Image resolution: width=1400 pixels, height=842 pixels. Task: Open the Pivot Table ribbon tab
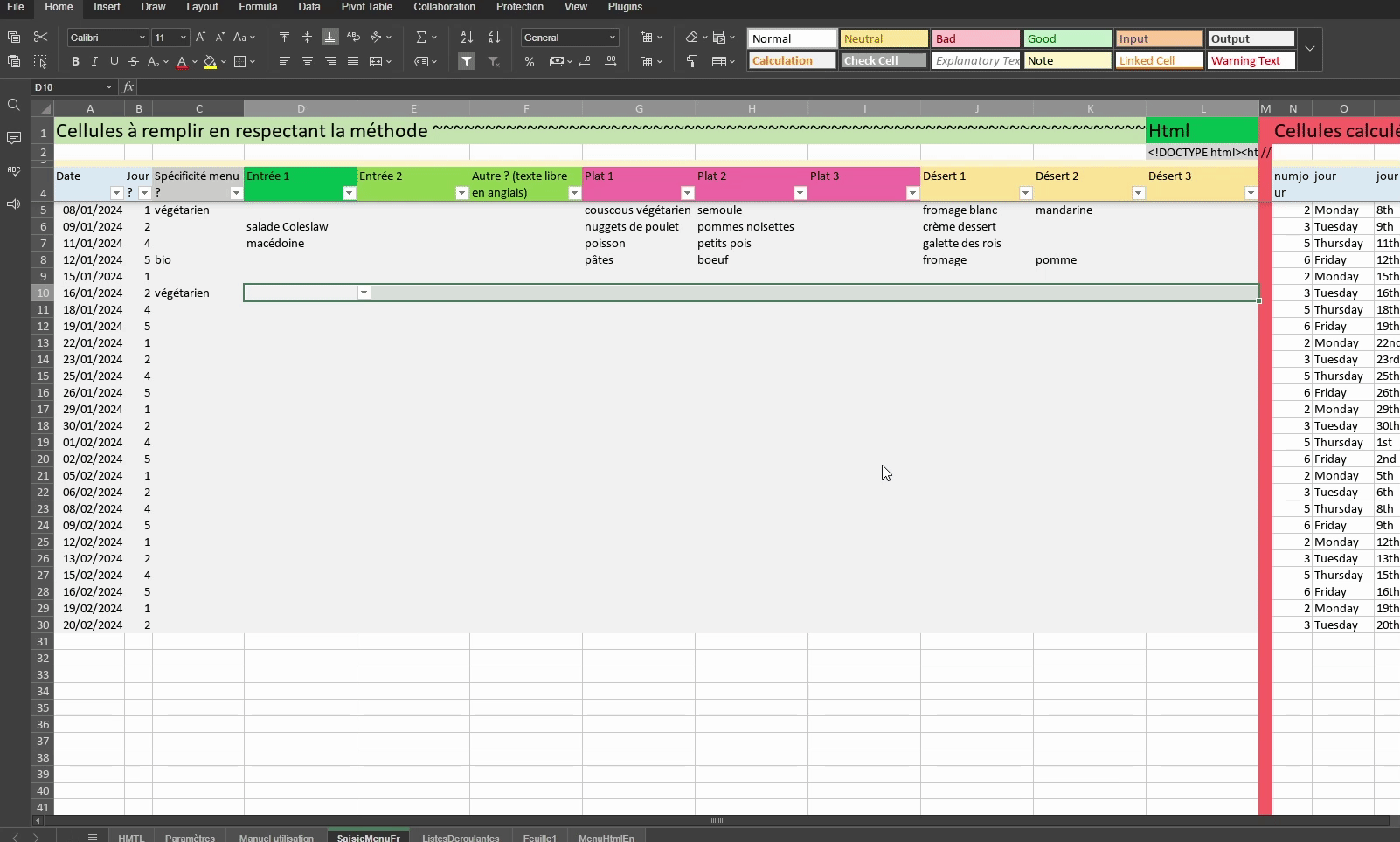(366, 7)
